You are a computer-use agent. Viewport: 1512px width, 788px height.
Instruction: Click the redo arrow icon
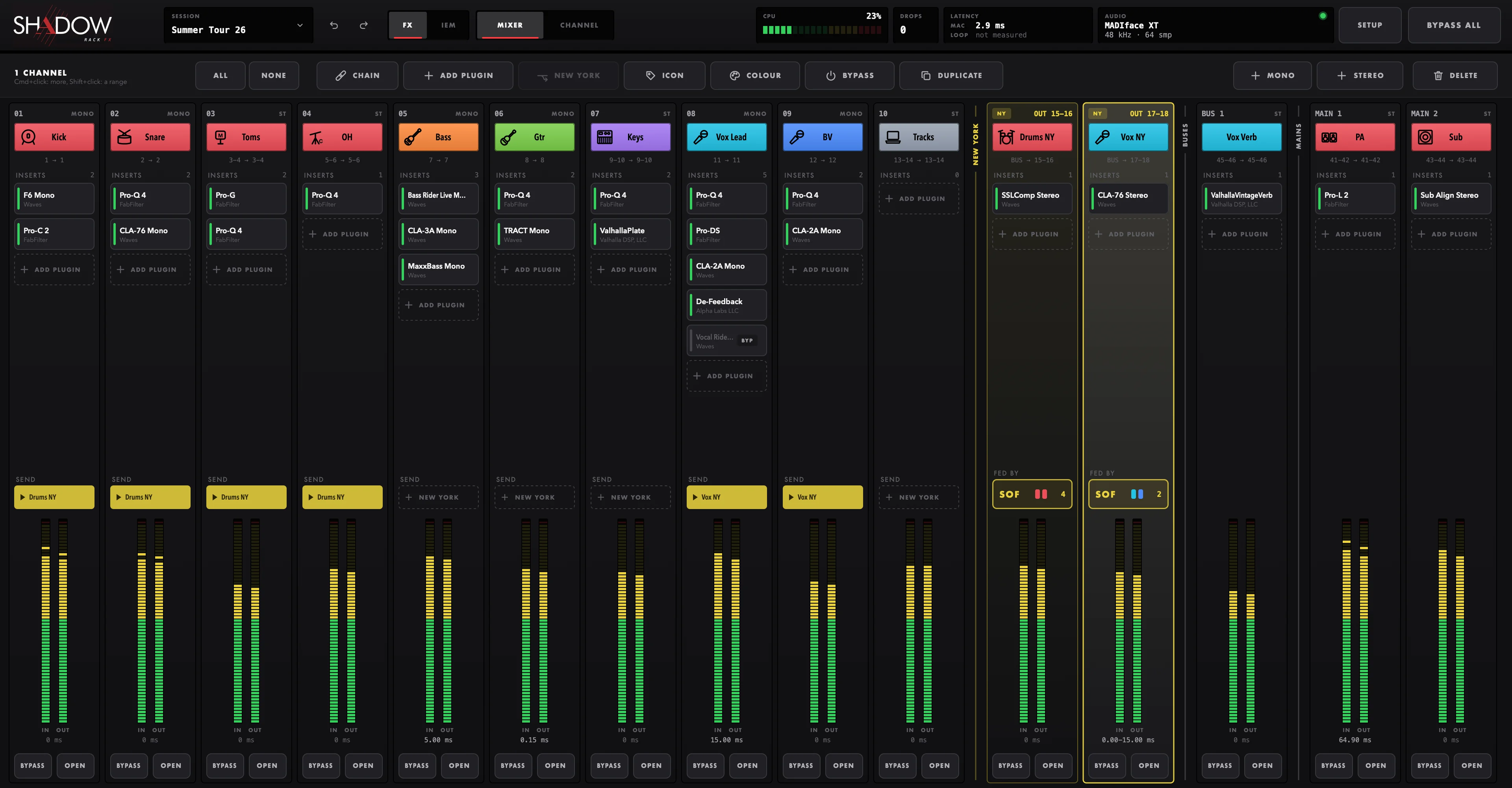pos(364,25)
